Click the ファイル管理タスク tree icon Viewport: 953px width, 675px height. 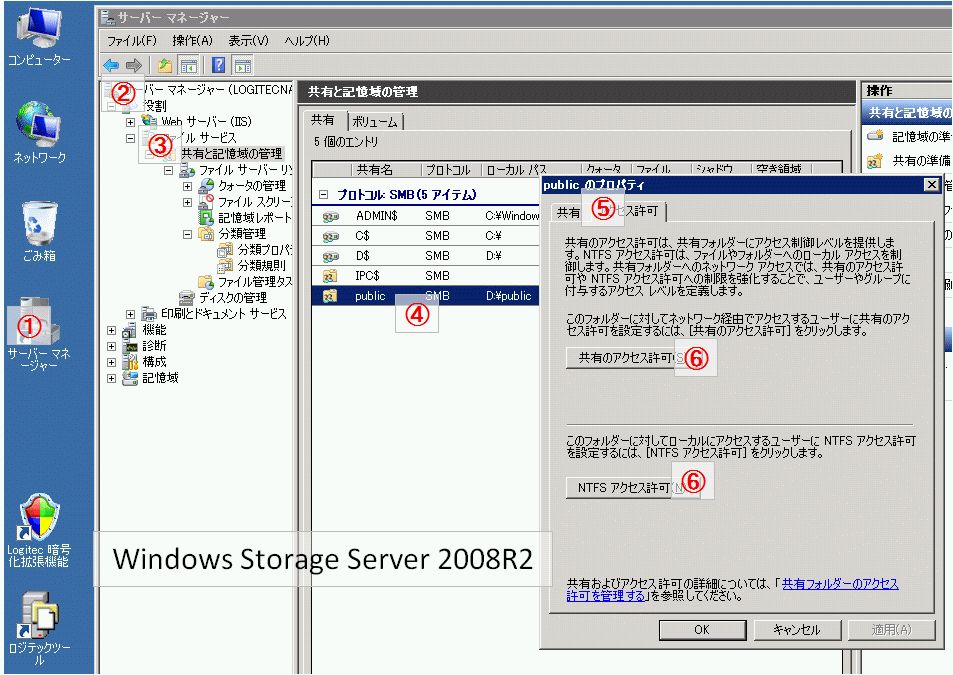click(x=207, y=282)
